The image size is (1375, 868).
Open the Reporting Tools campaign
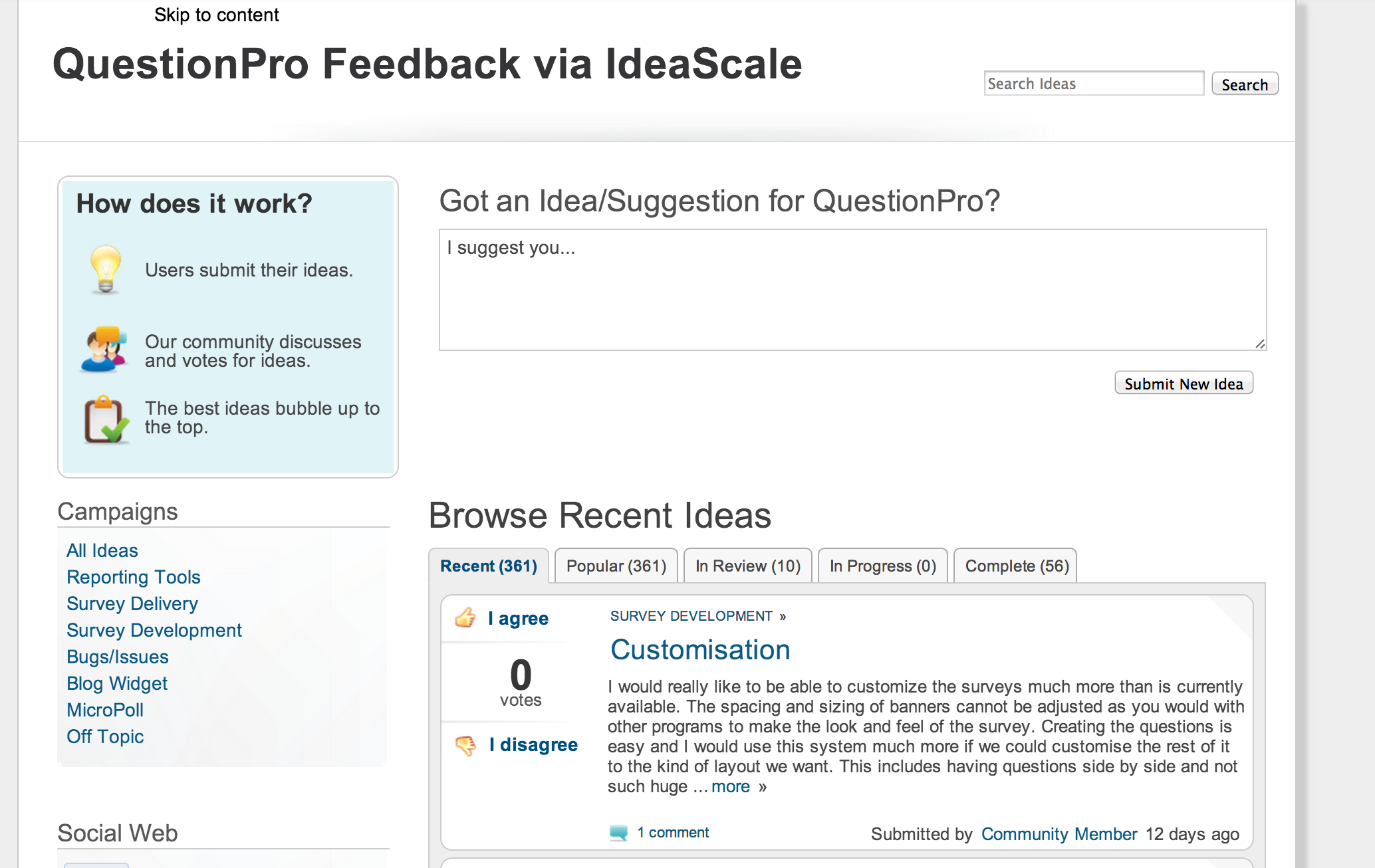click(134, 577)
